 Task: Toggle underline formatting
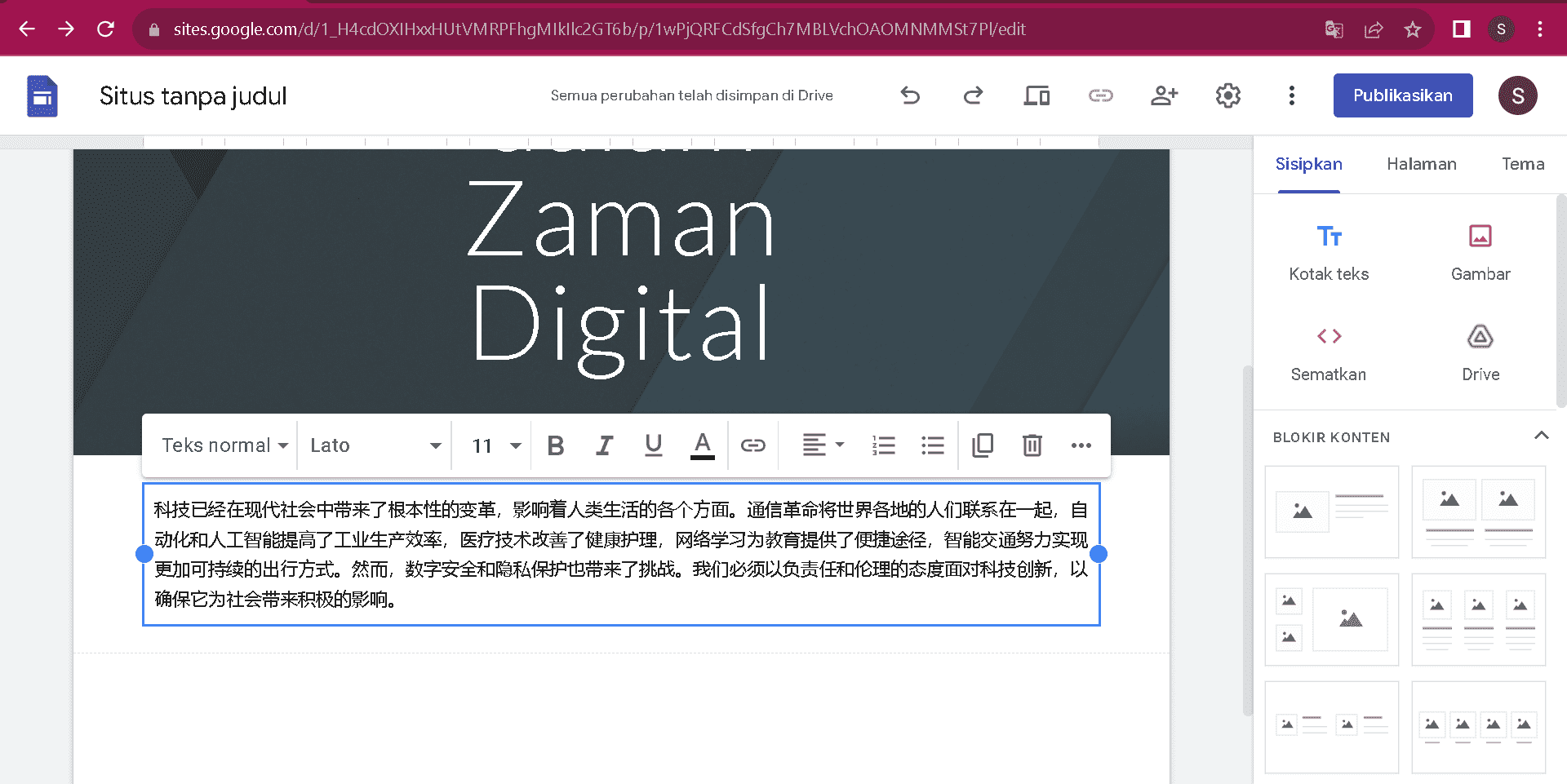pyautogui.click(x=653, y=445)
